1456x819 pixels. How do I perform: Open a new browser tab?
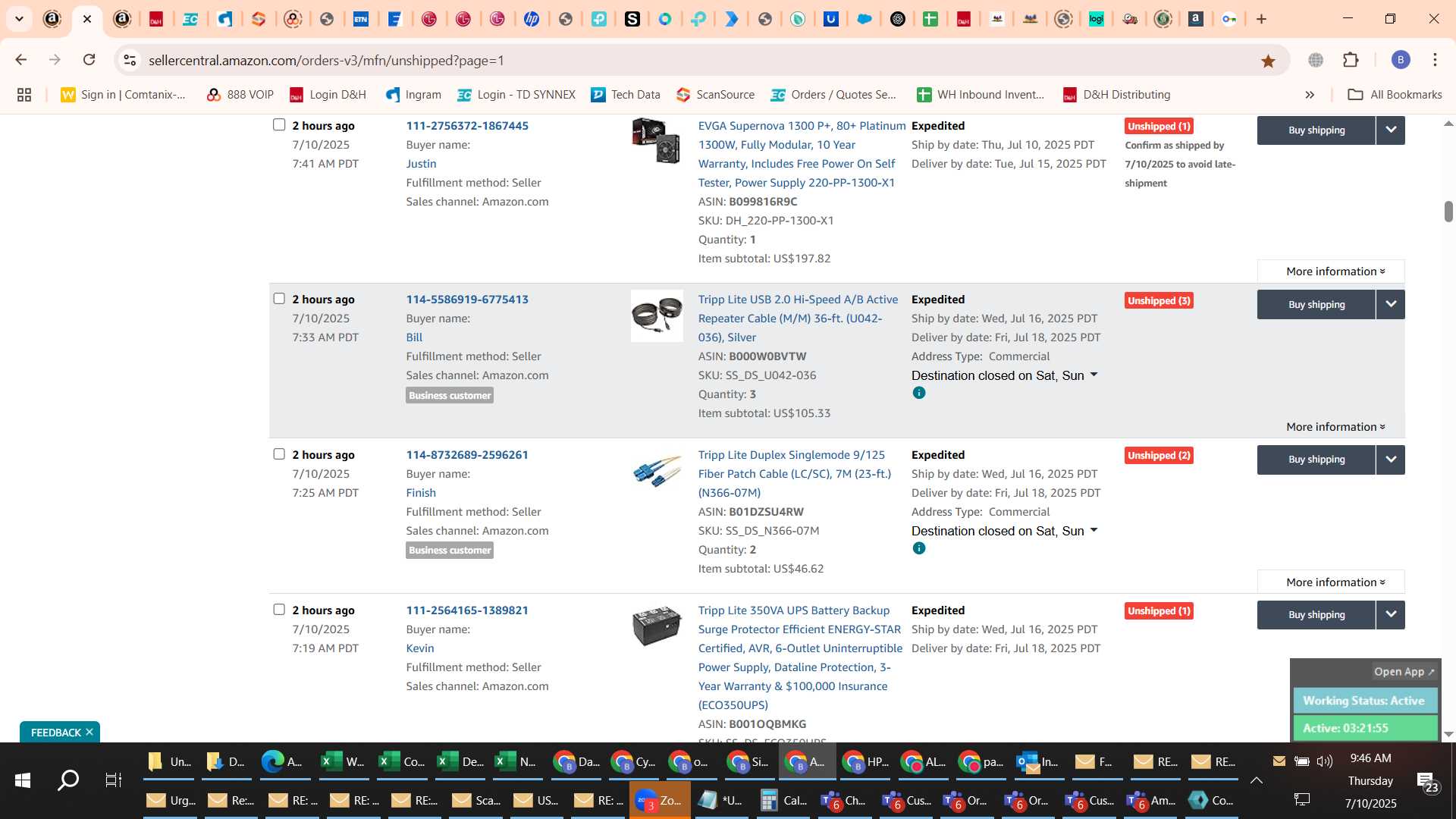[1261, 19]
